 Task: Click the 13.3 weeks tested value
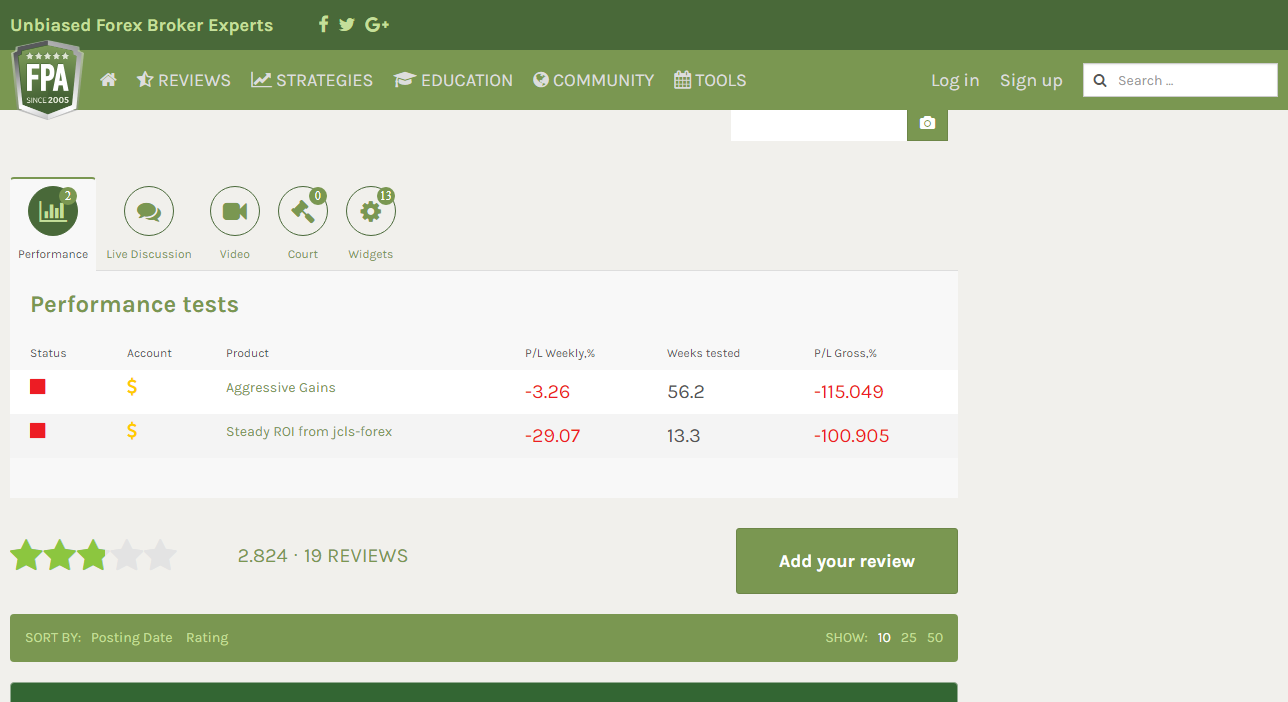point(684,436)
